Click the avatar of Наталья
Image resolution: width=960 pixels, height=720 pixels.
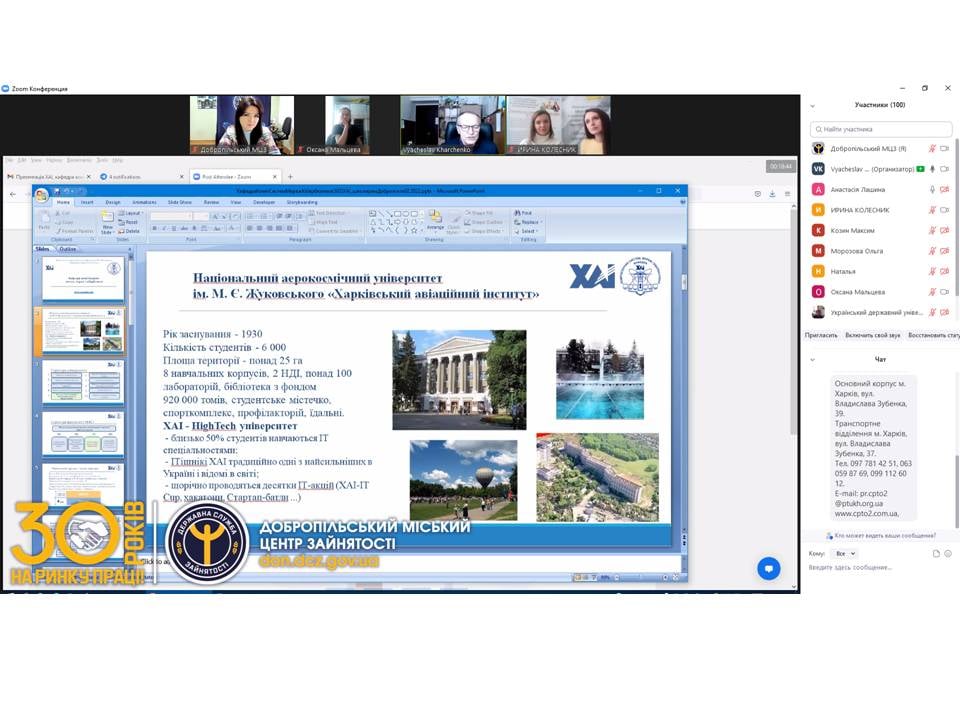pyautogui.click(x=818, y=271)
